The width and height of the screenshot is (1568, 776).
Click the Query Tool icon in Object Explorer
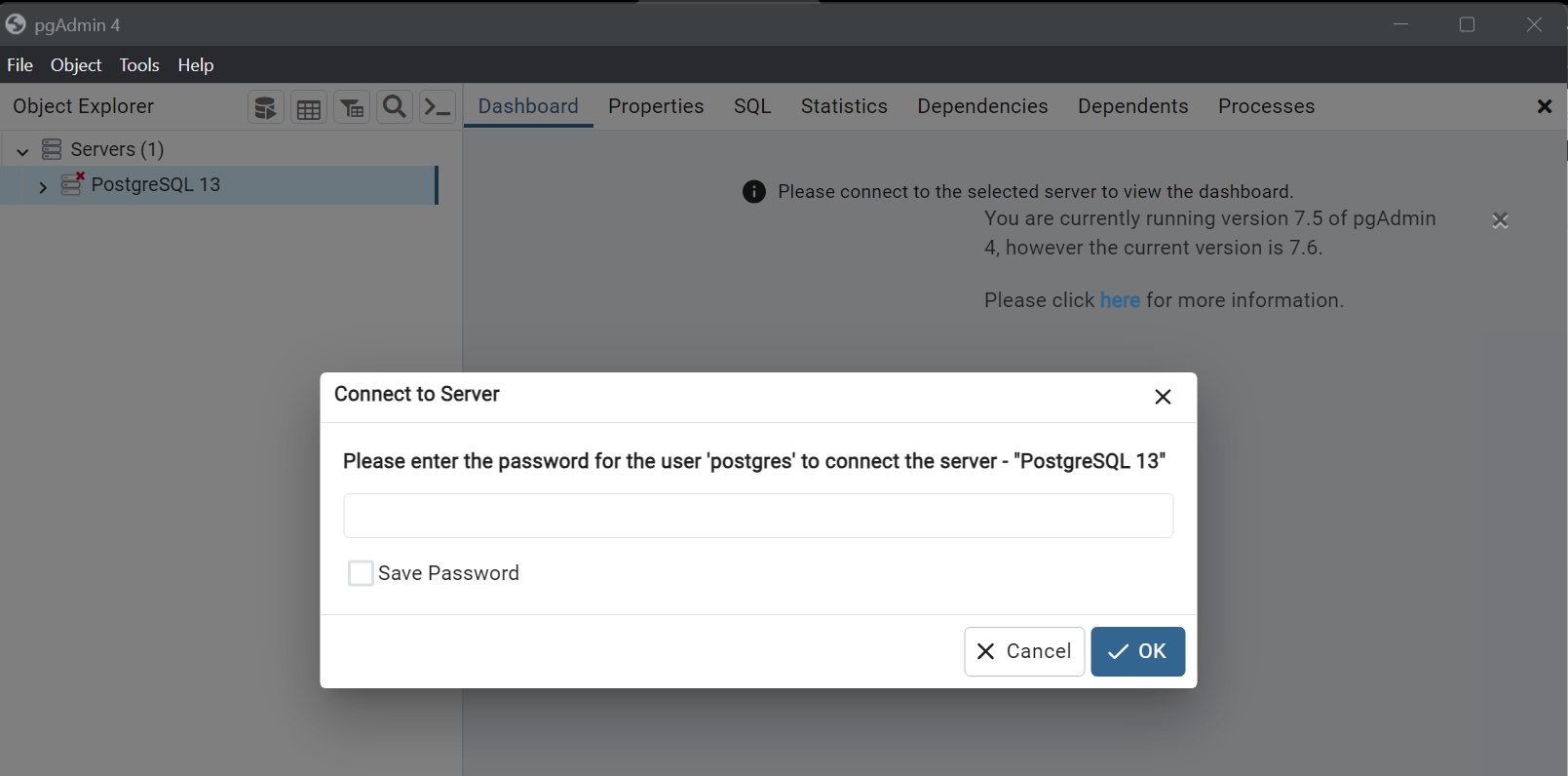[x=265, y=107]
